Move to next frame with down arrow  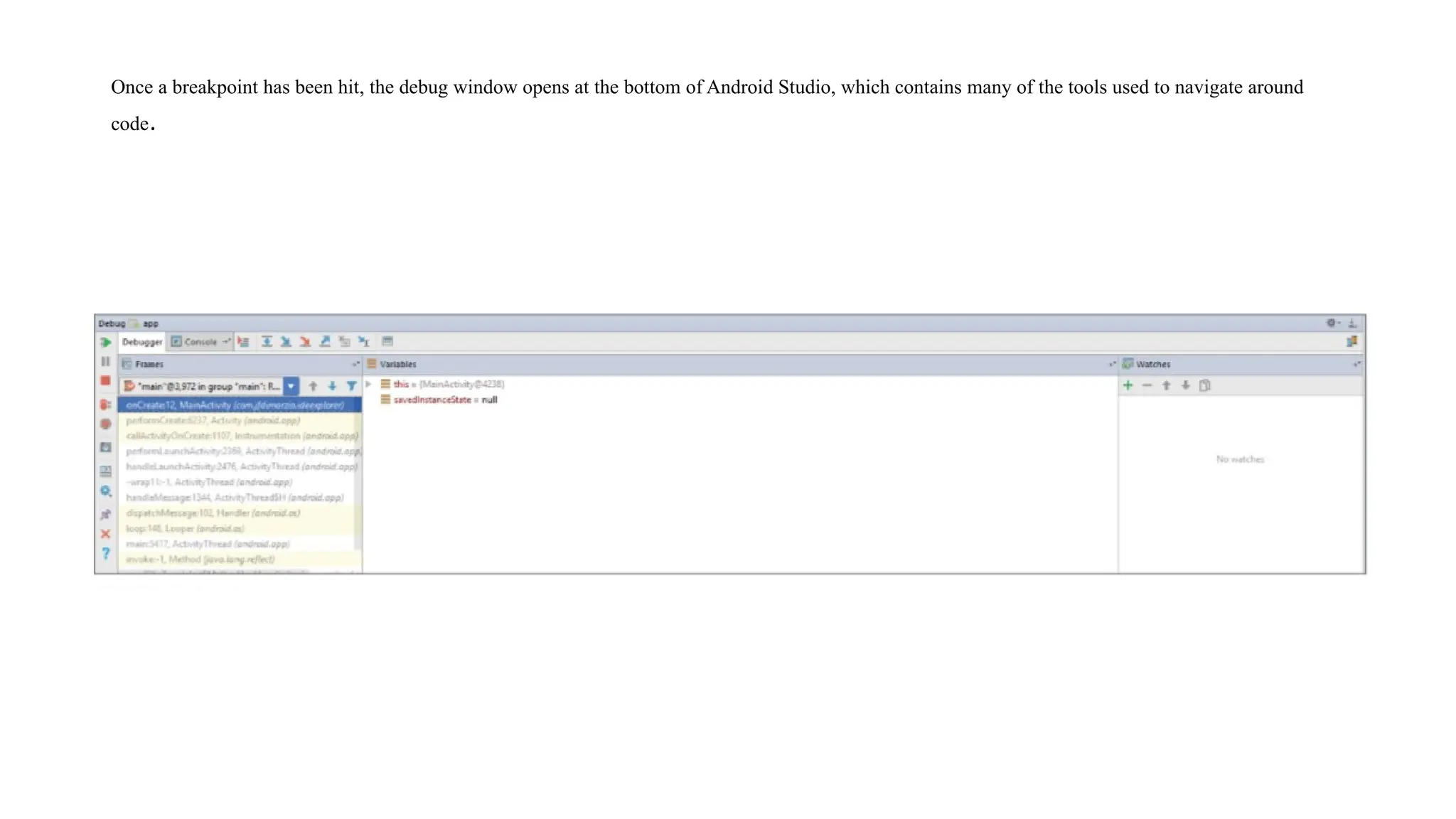(332, 386)
